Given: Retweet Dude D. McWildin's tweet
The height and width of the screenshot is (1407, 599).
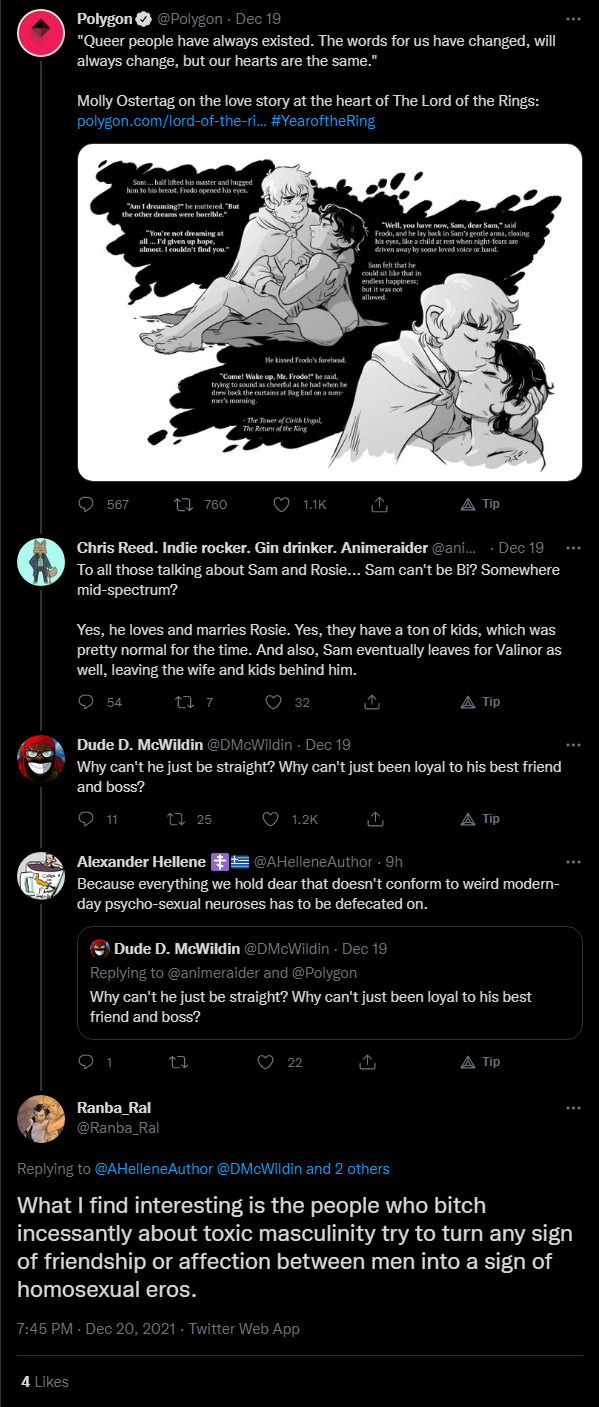Looking at the screenshot, I should 175,819.
